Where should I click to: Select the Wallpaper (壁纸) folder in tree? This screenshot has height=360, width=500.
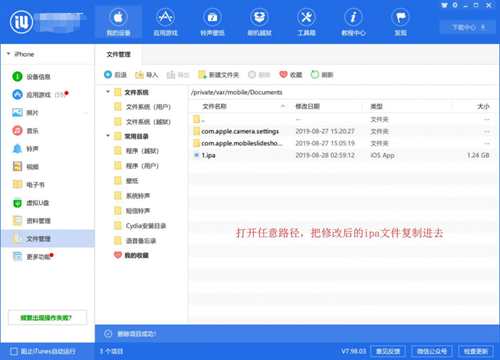pyautogui.click(x=126, y=181)
